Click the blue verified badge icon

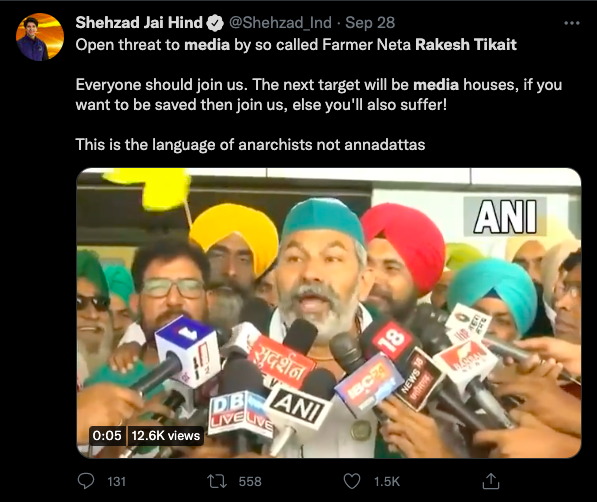click(215, 23)
